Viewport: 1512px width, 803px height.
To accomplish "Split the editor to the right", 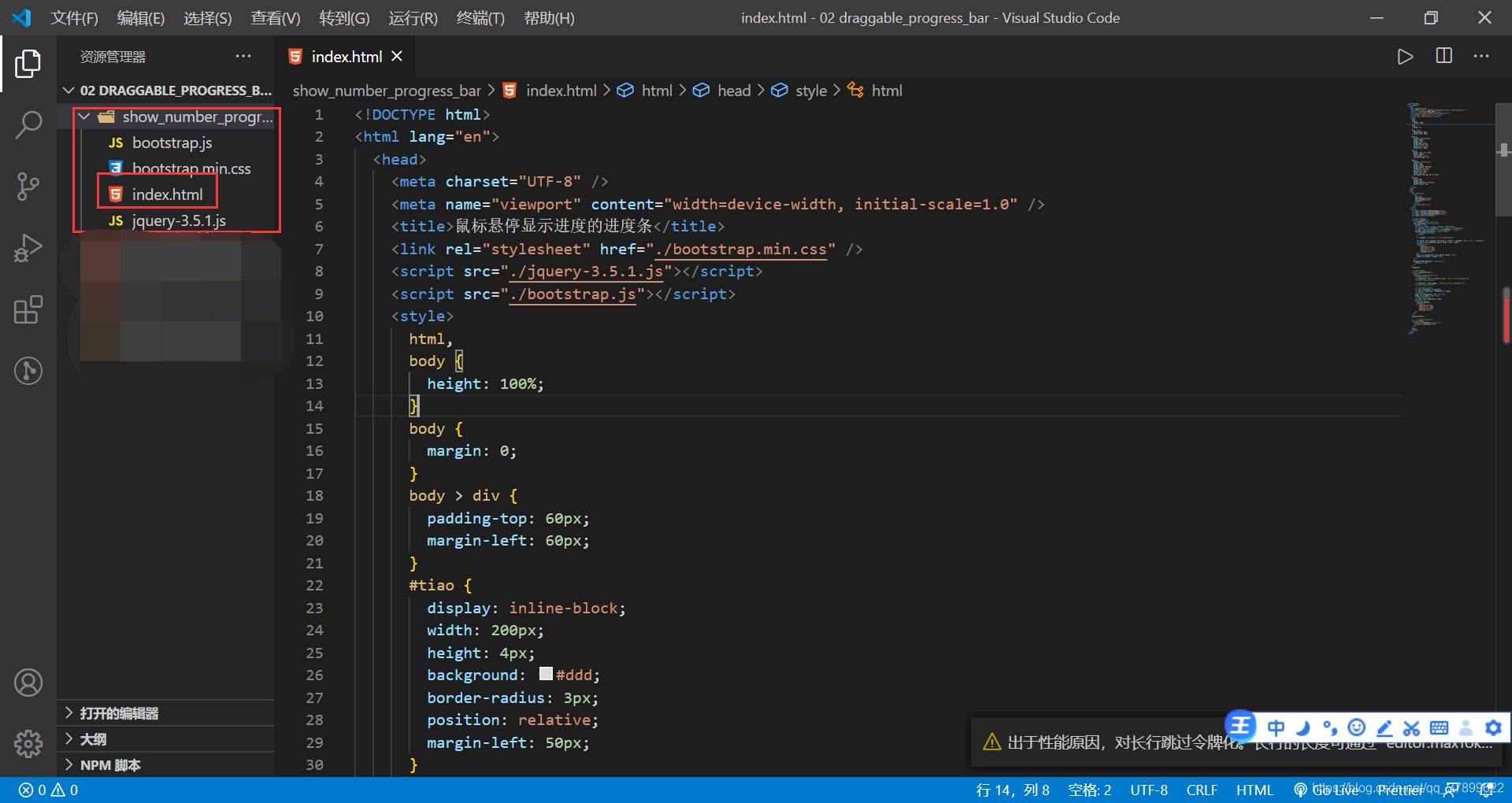I will coord(1444,56).
